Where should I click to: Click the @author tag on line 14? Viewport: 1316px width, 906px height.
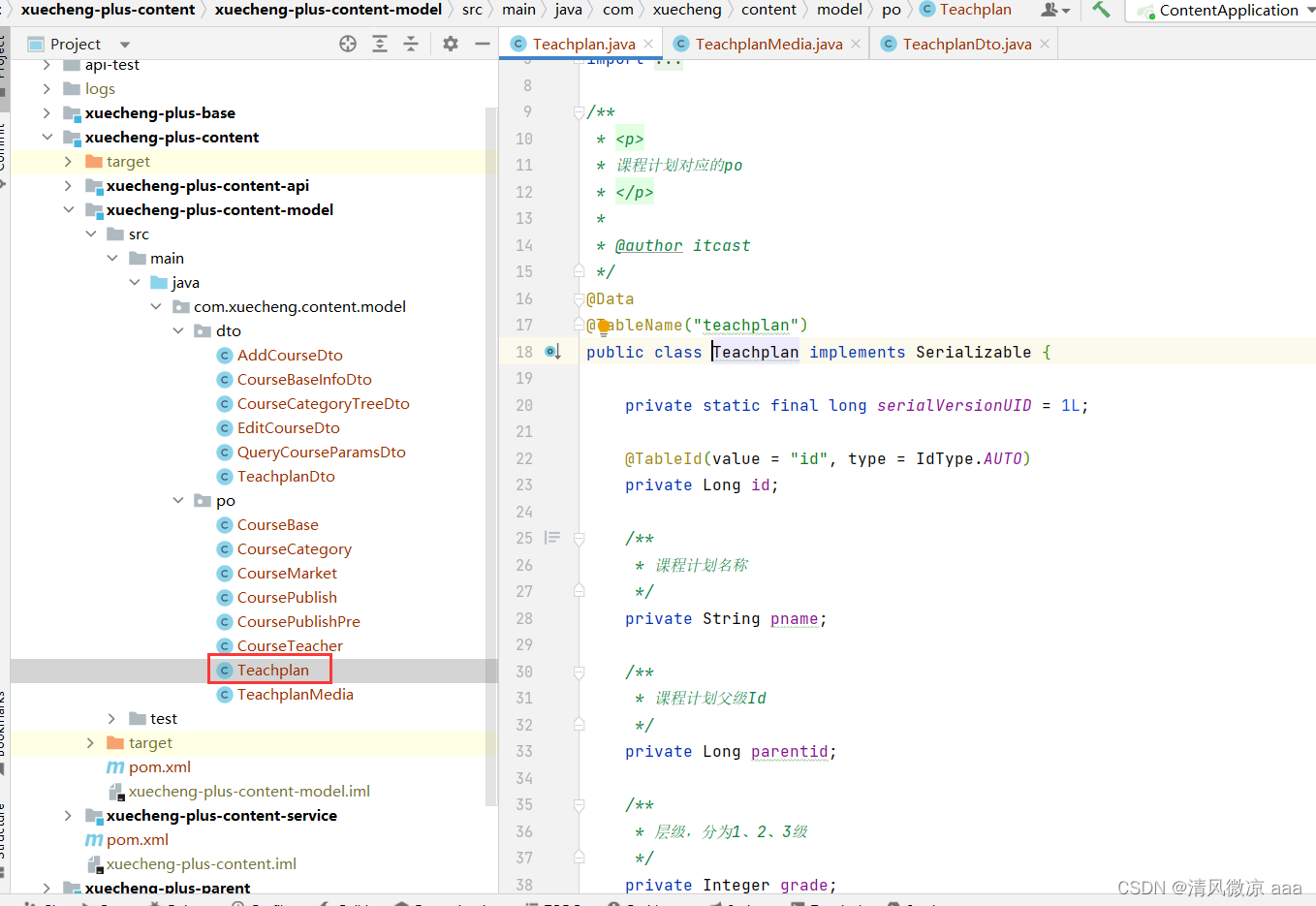pyautogui.click(x=648, y=246)
